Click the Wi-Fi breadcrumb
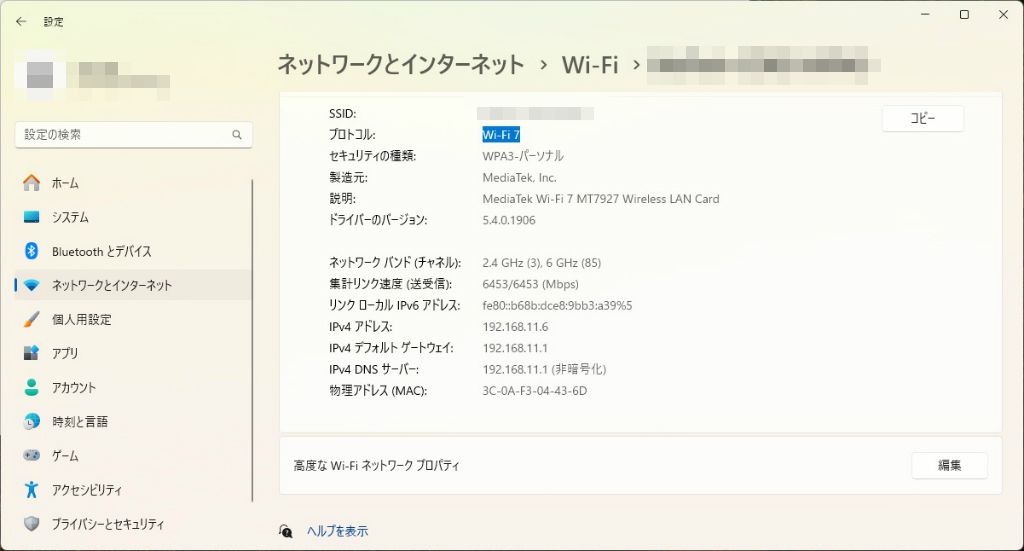The width and height of the screenshot is (1024, 551). [590, 65]
